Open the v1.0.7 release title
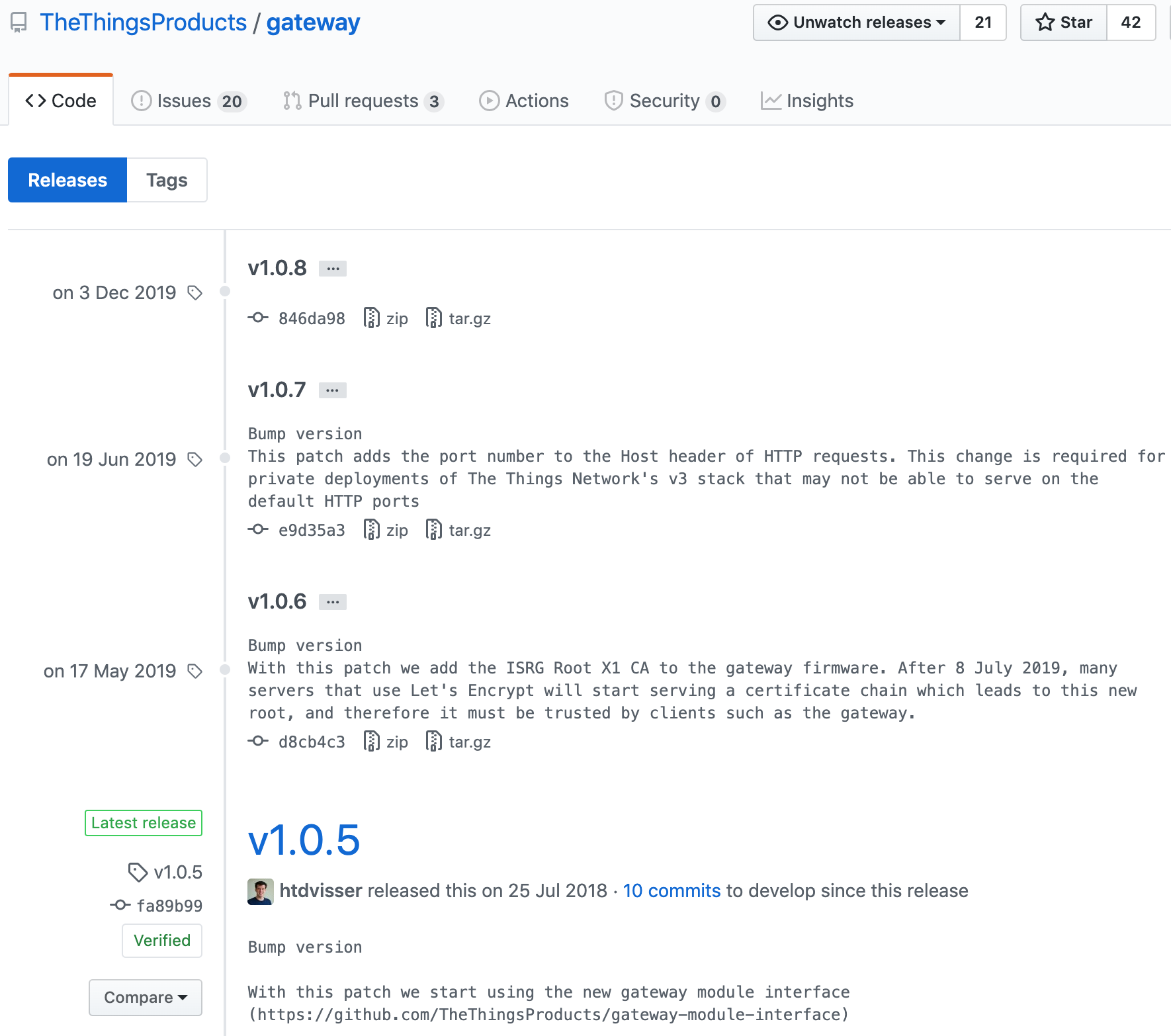Image resolution: width=1171 pixels, height=1036 pixels. point(277,390)
